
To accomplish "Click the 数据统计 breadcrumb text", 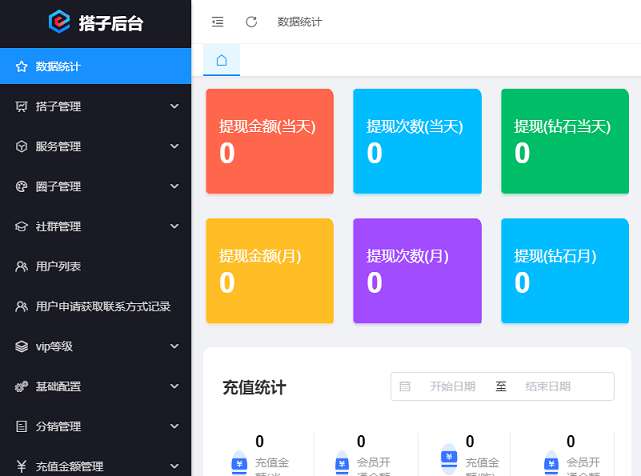I will pyautogui.click(x=300, y=22).
